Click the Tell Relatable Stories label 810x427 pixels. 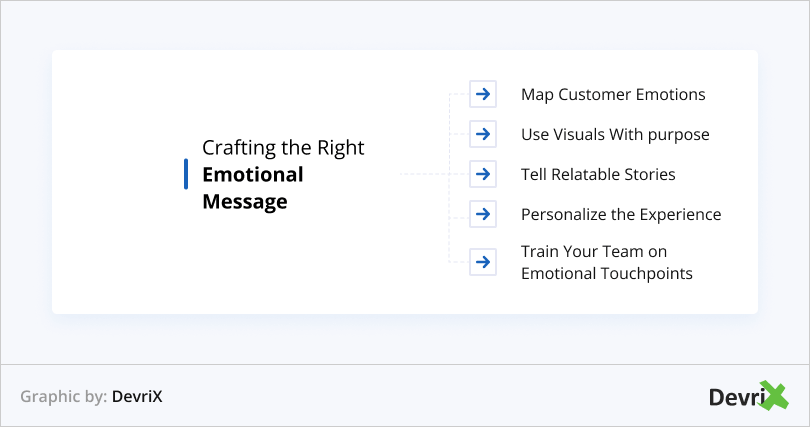click(598, 175)
